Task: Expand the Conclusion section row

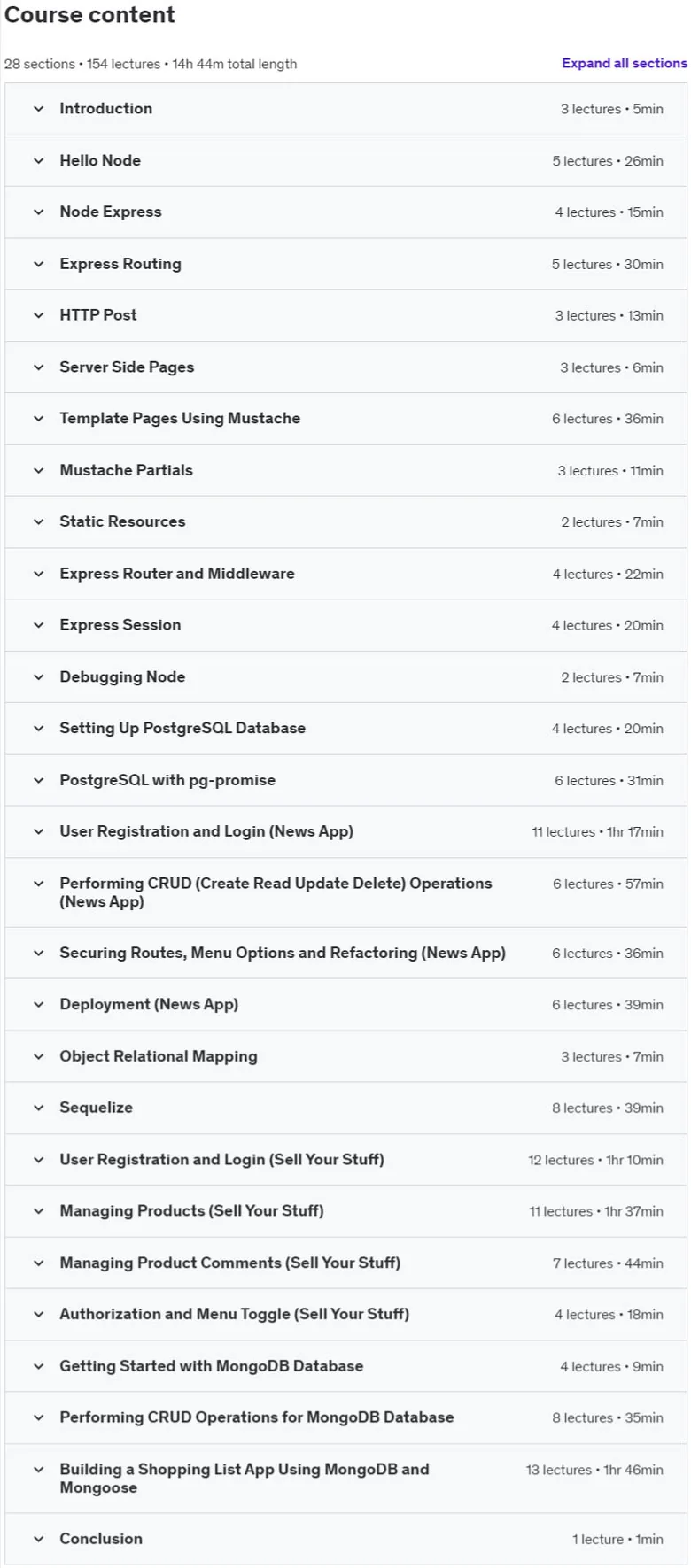Action: (345, 1539)
